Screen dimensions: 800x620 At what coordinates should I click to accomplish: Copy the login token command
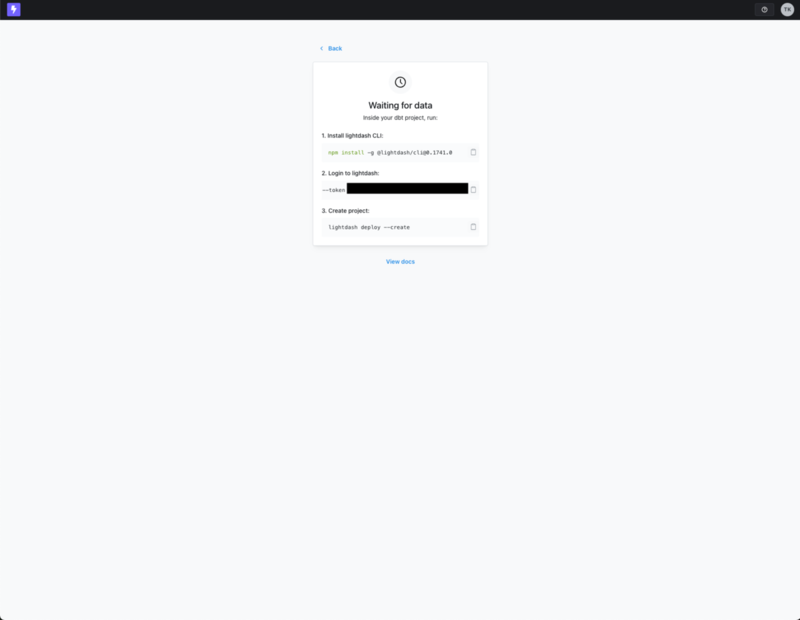(x=473, y=190)
